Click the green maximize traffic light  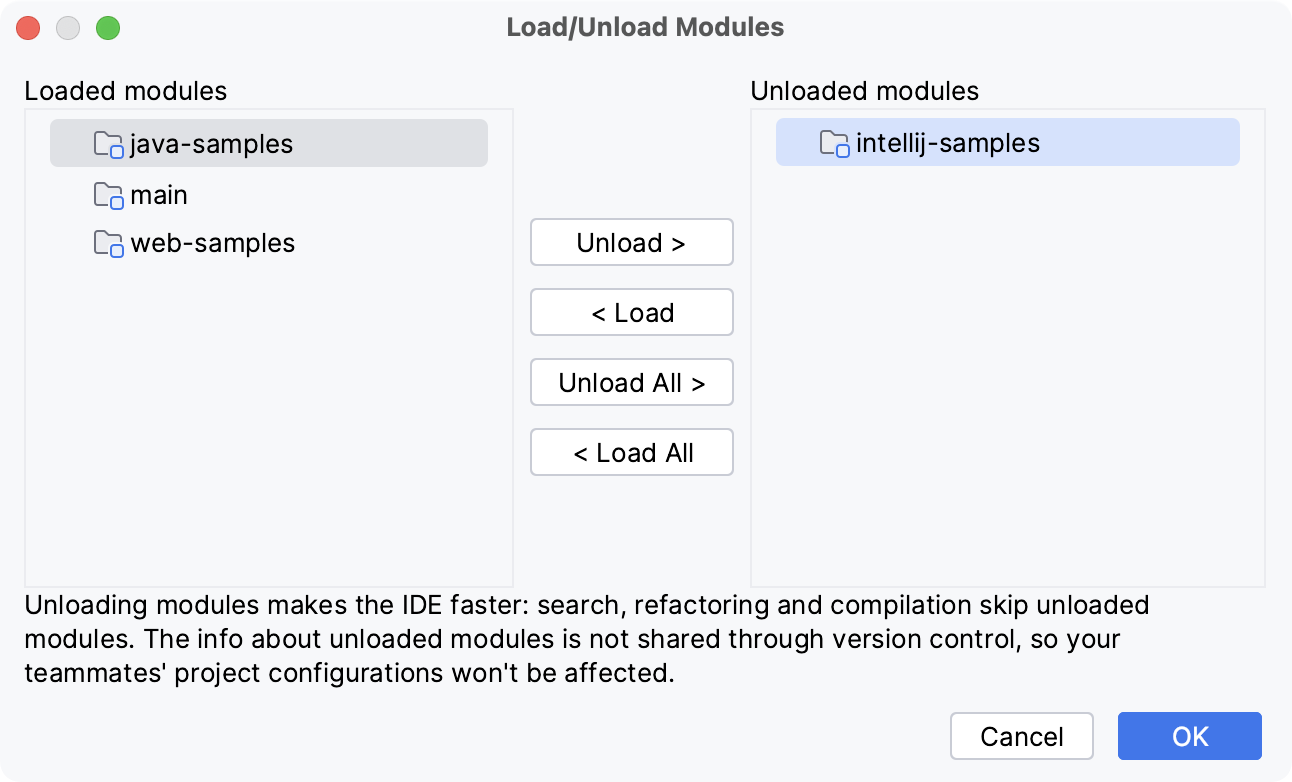coord(108,28)
